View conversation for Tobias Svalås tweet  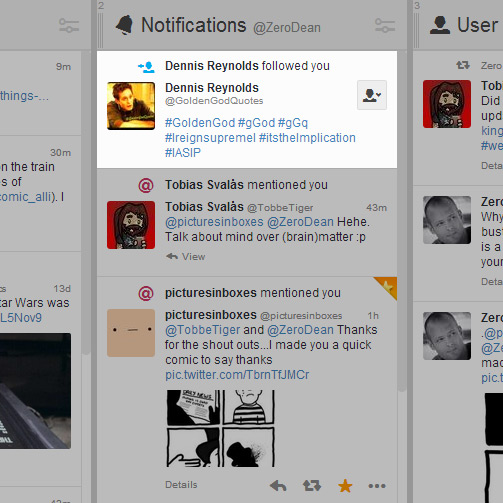coord(186,257)
